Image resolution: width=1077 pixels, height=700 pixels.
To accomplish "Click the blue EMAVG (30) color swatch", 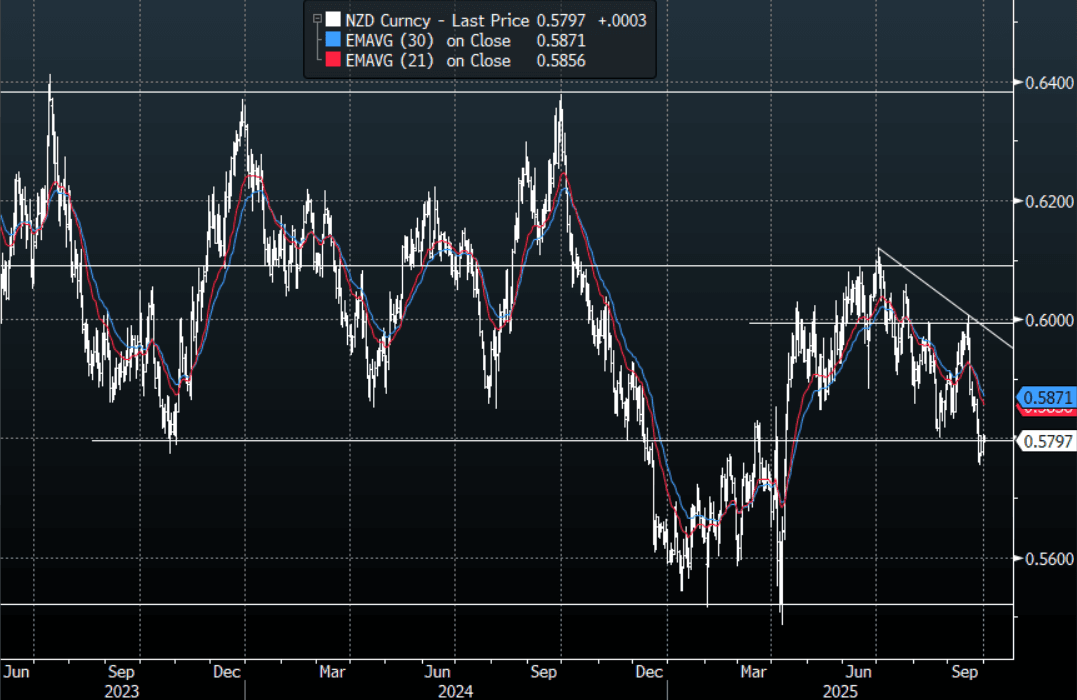I will [333, 41].
